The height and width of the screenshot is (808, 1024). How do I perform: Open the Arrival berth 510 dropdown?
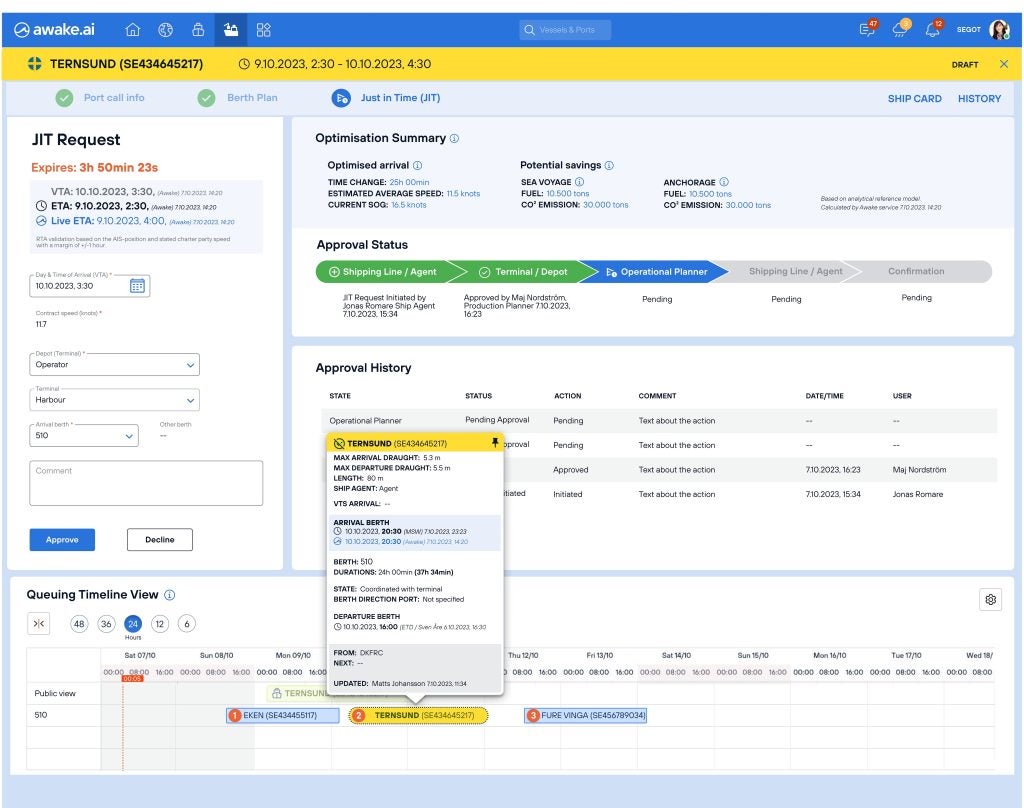click(x=84, y=436)
